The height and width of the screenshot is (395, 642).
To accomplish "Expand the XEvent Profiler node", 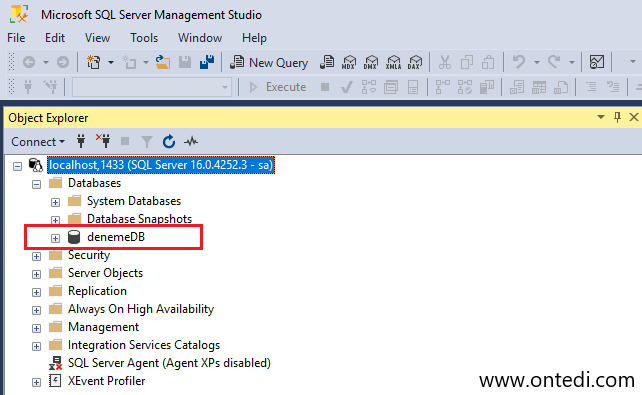I will click(x=36, y=382).
